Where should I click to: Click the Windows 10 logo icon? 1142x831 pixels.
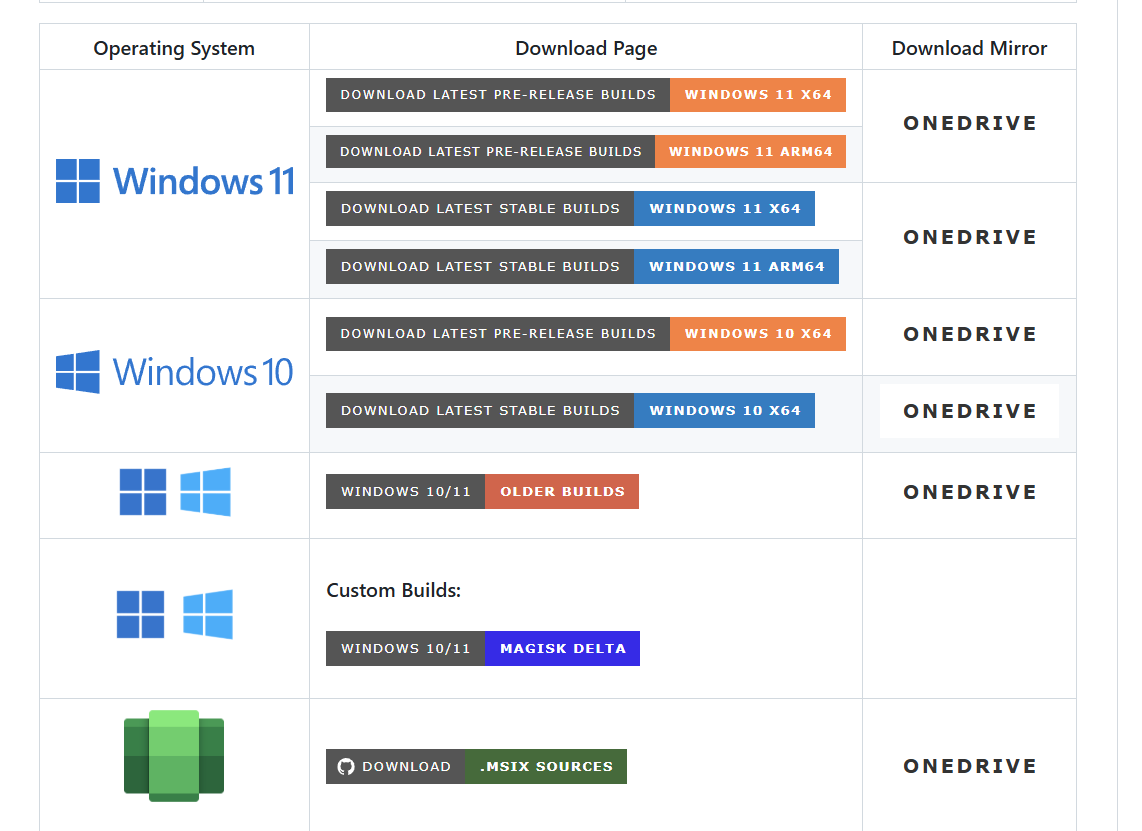click(76, 371)
